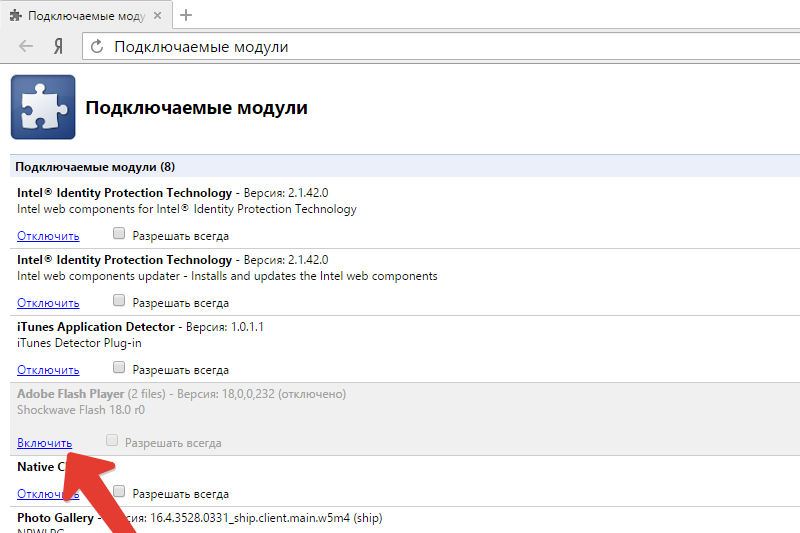Screen dimensions: 800x533
Task: Click the page heading Подключаемые модули
Action: pos(196,108)
